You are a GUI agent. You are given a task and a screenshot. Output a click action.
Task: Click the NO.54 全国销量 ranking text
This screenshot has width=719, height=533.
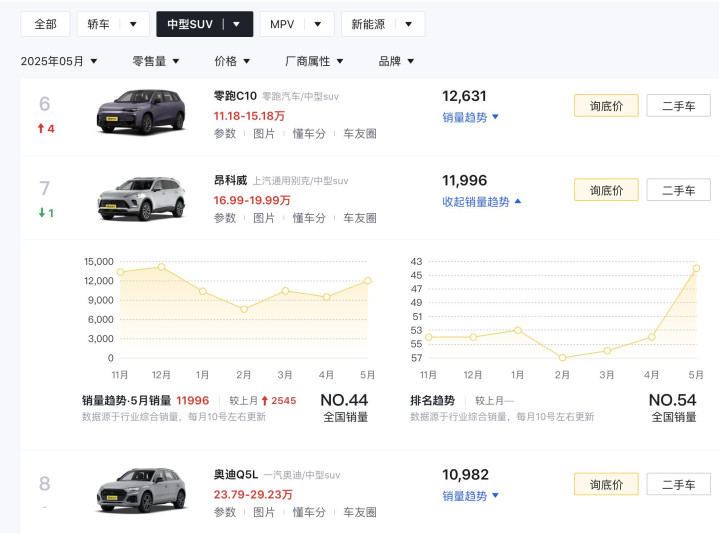coord(673,408)
